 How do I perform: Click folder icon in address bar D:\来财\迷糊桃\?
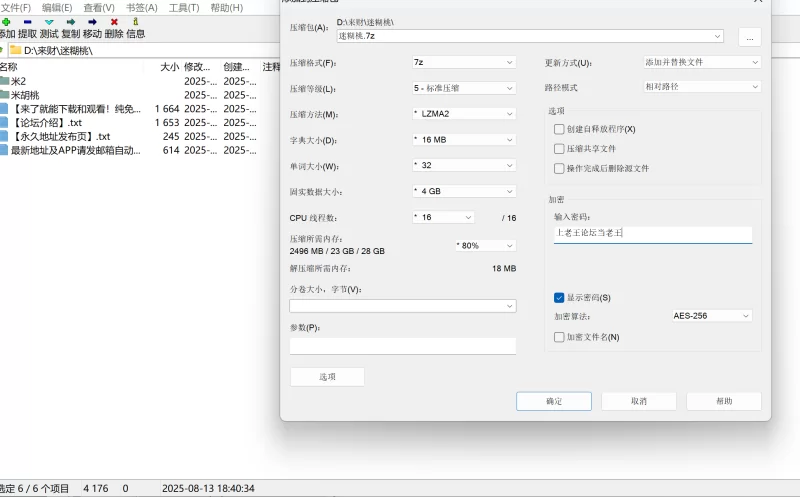(15, 50)
